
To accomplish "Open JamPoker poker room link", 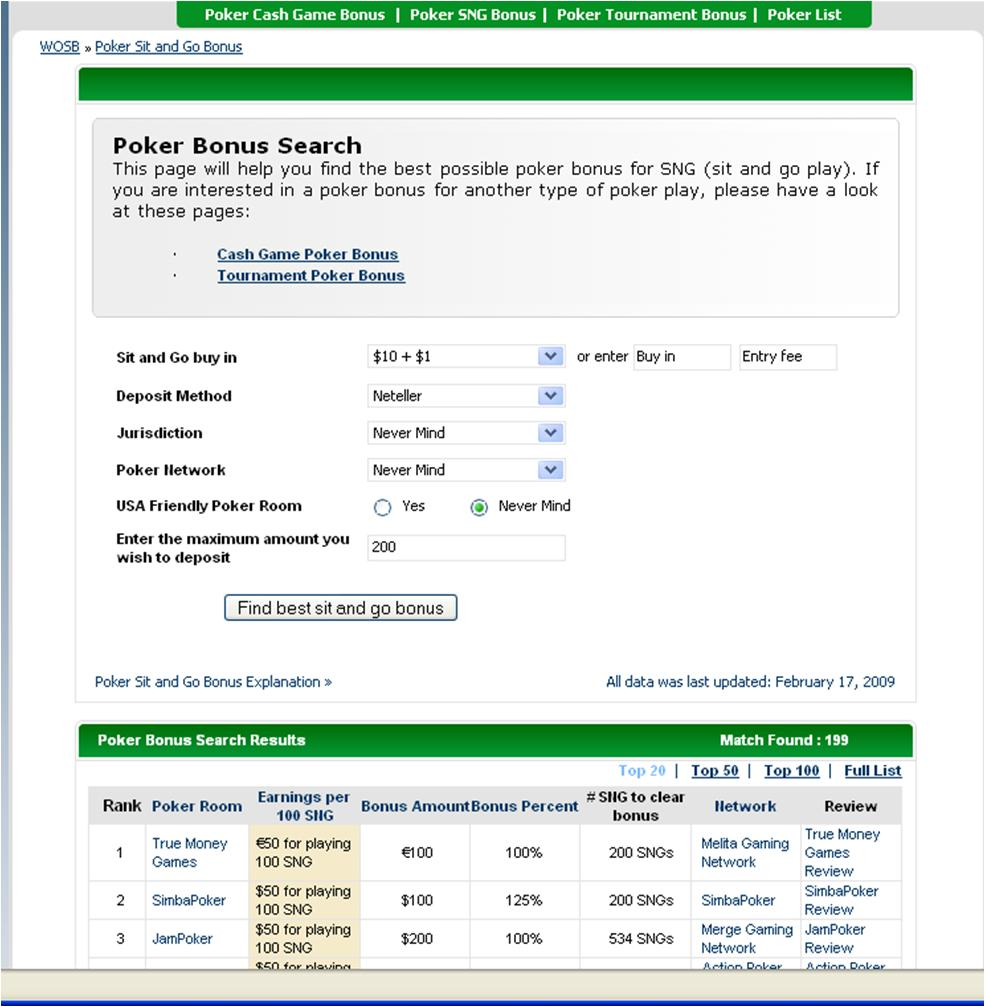I will (x=182, y=939).
